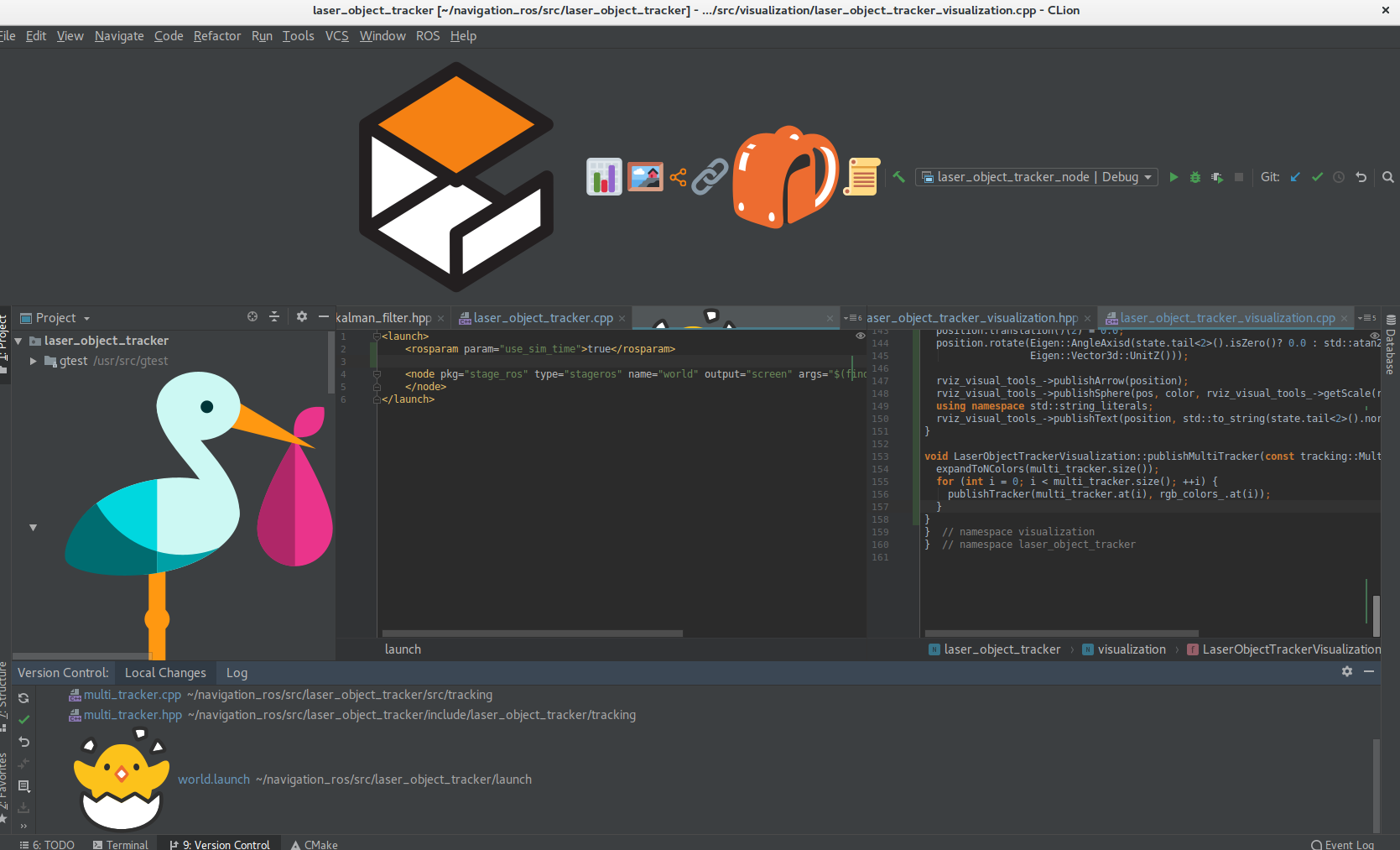This screenshot has height=850, width=1400.
Task: Open the Terminal tool window
Action: tap(120, 844)
